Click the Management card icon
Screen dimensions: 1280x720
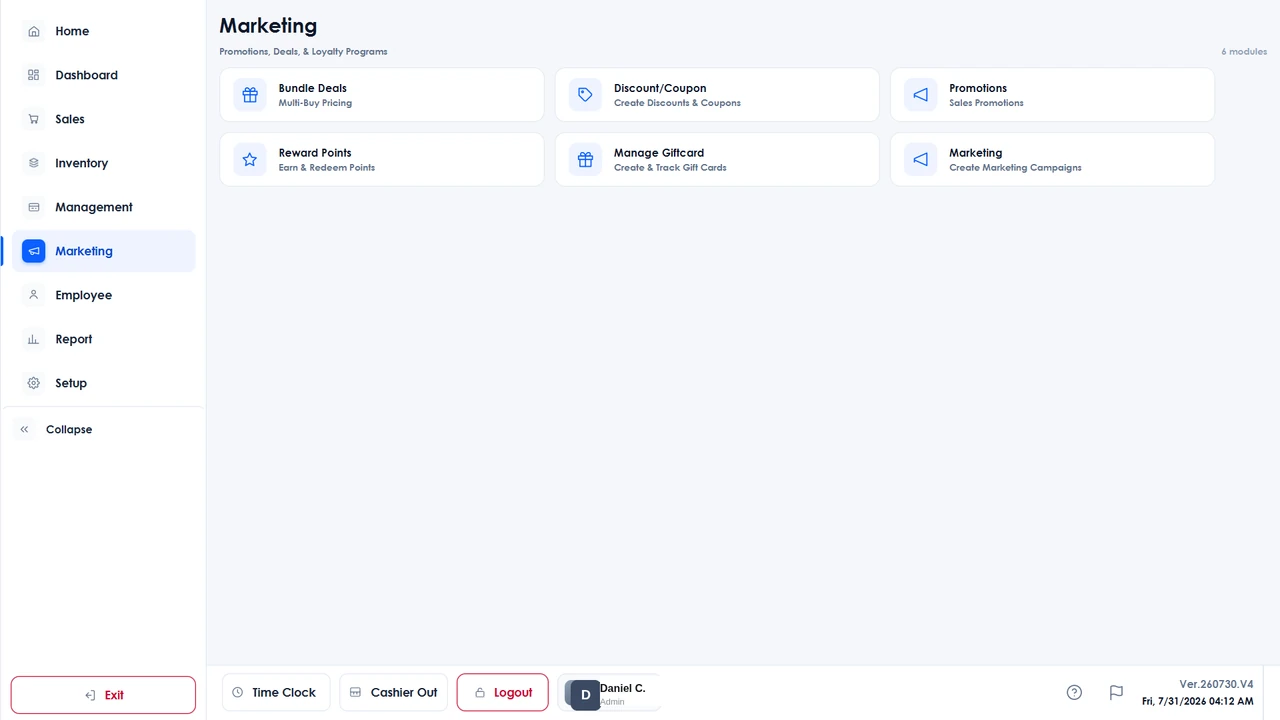pos(34,207)
